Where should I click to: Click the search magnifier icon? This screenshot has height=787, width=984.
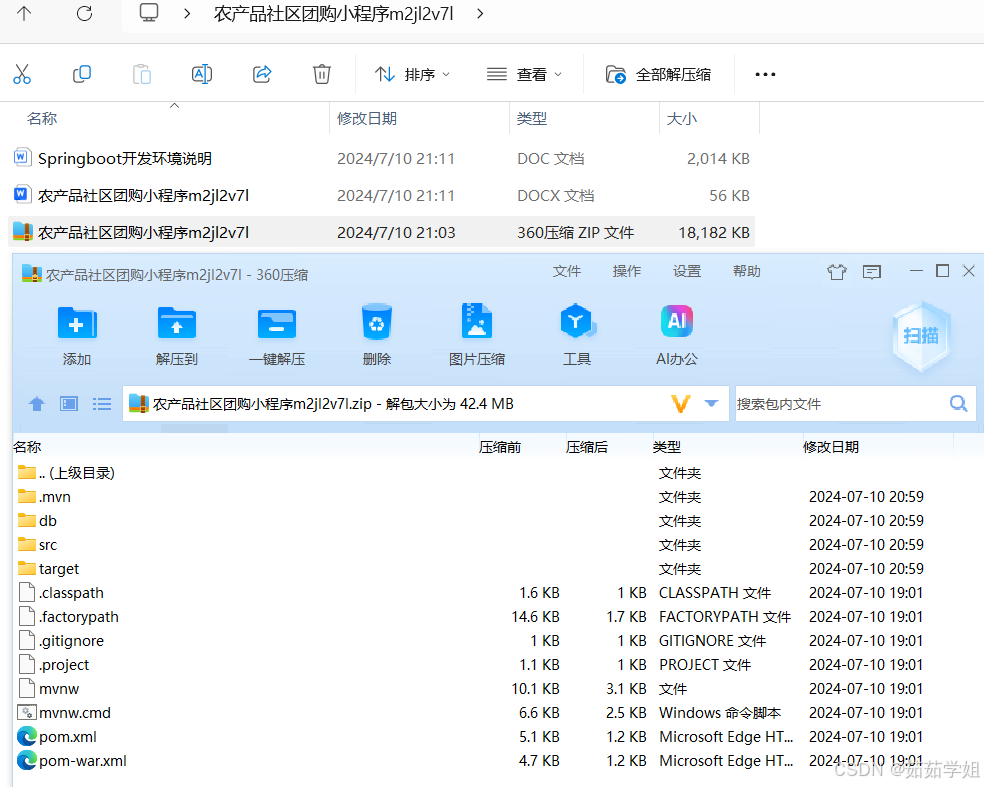[958, 404]
